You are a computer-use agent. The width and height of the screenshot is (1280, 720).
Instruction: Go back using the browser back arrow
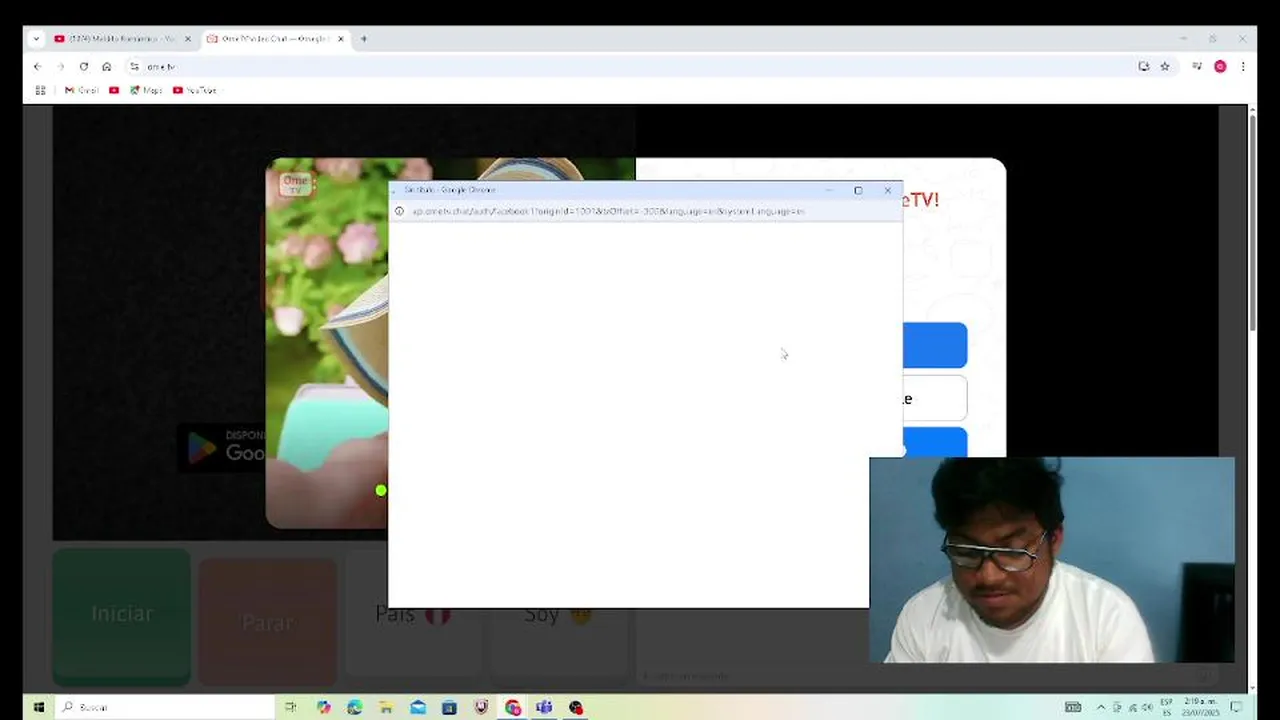[x=38, y=67]
